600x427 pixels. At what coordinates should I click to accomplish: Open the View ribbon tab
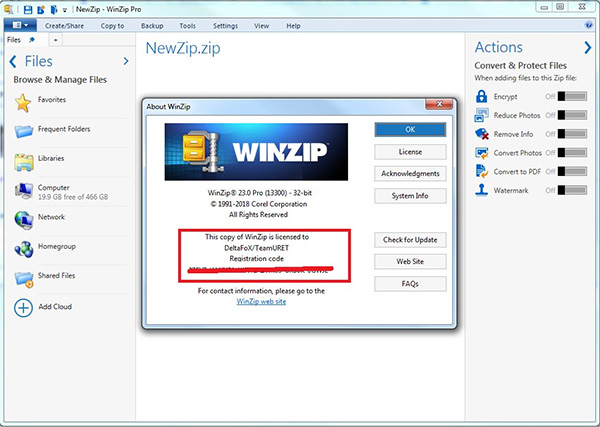point(261,26)
